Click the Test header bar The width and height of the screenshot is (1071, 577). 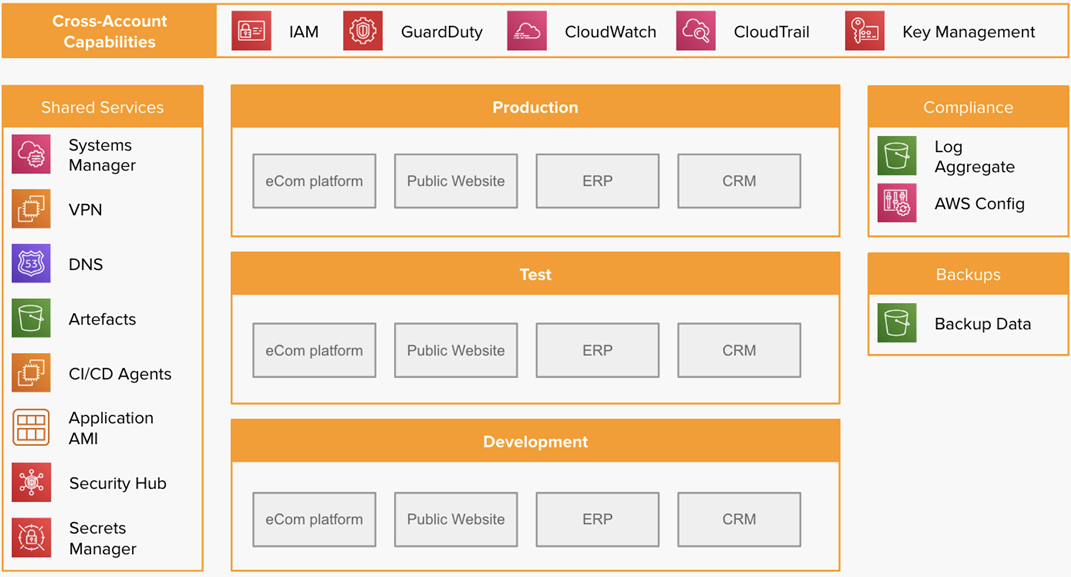536,275
